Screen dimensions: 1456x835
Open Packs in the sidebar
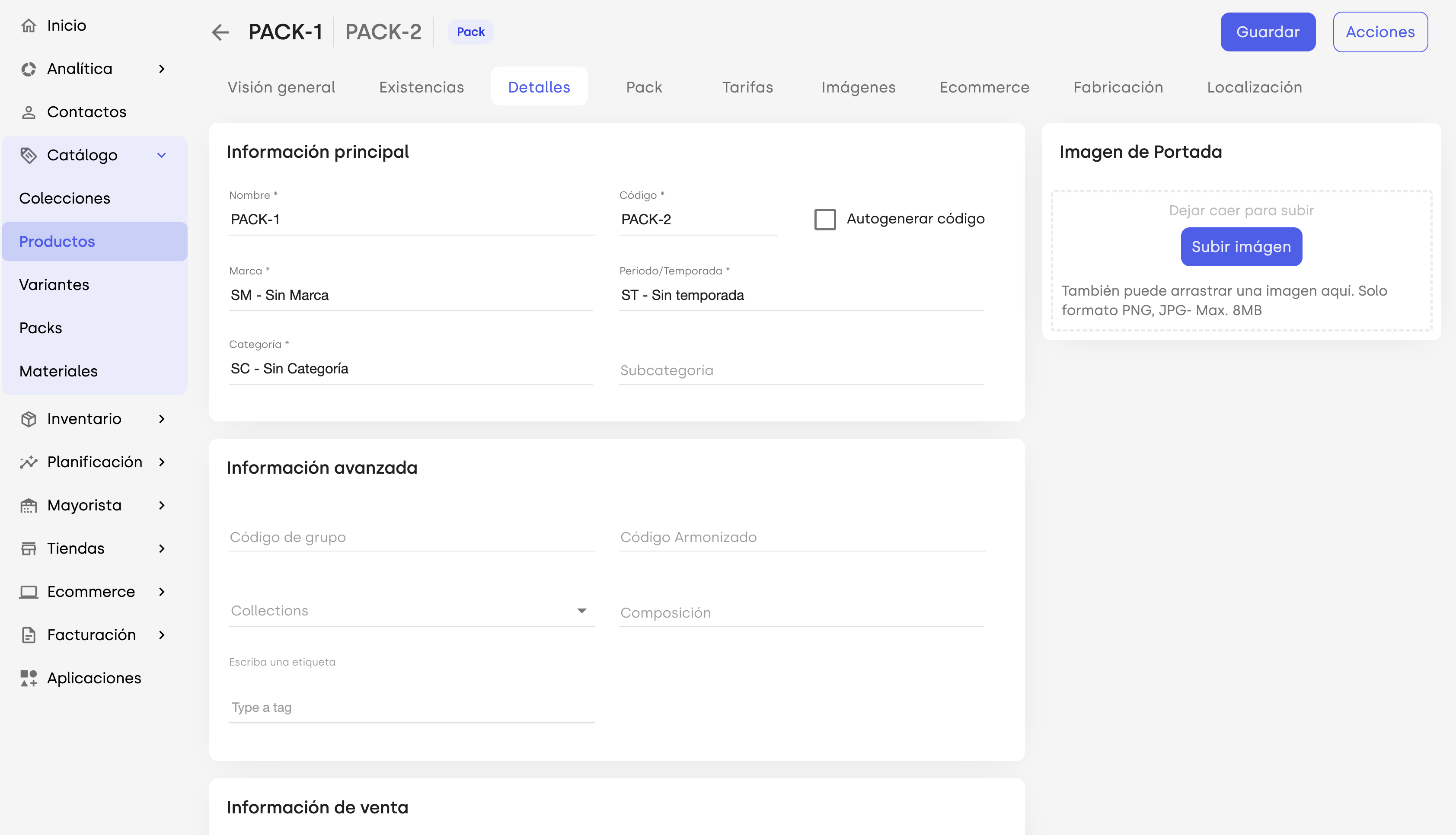tap(95, 328)
